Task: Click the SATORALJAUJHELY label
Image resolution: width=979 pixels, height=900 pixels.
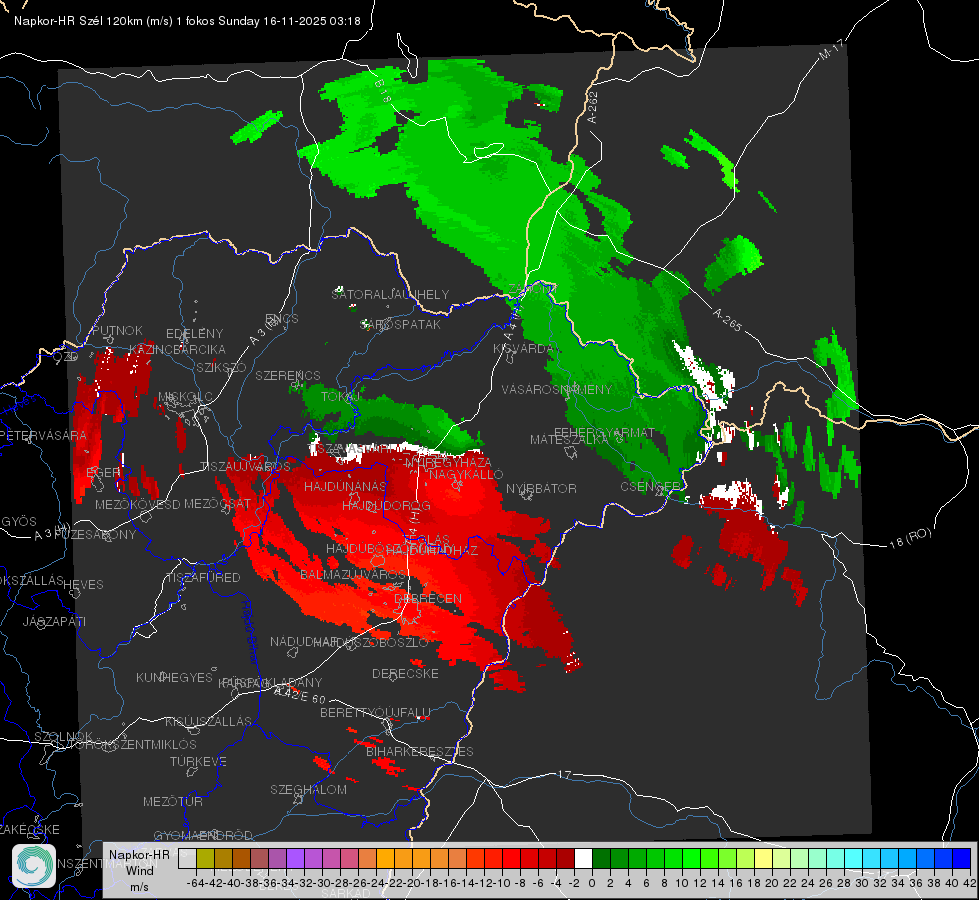Action: tap(390, 294)
